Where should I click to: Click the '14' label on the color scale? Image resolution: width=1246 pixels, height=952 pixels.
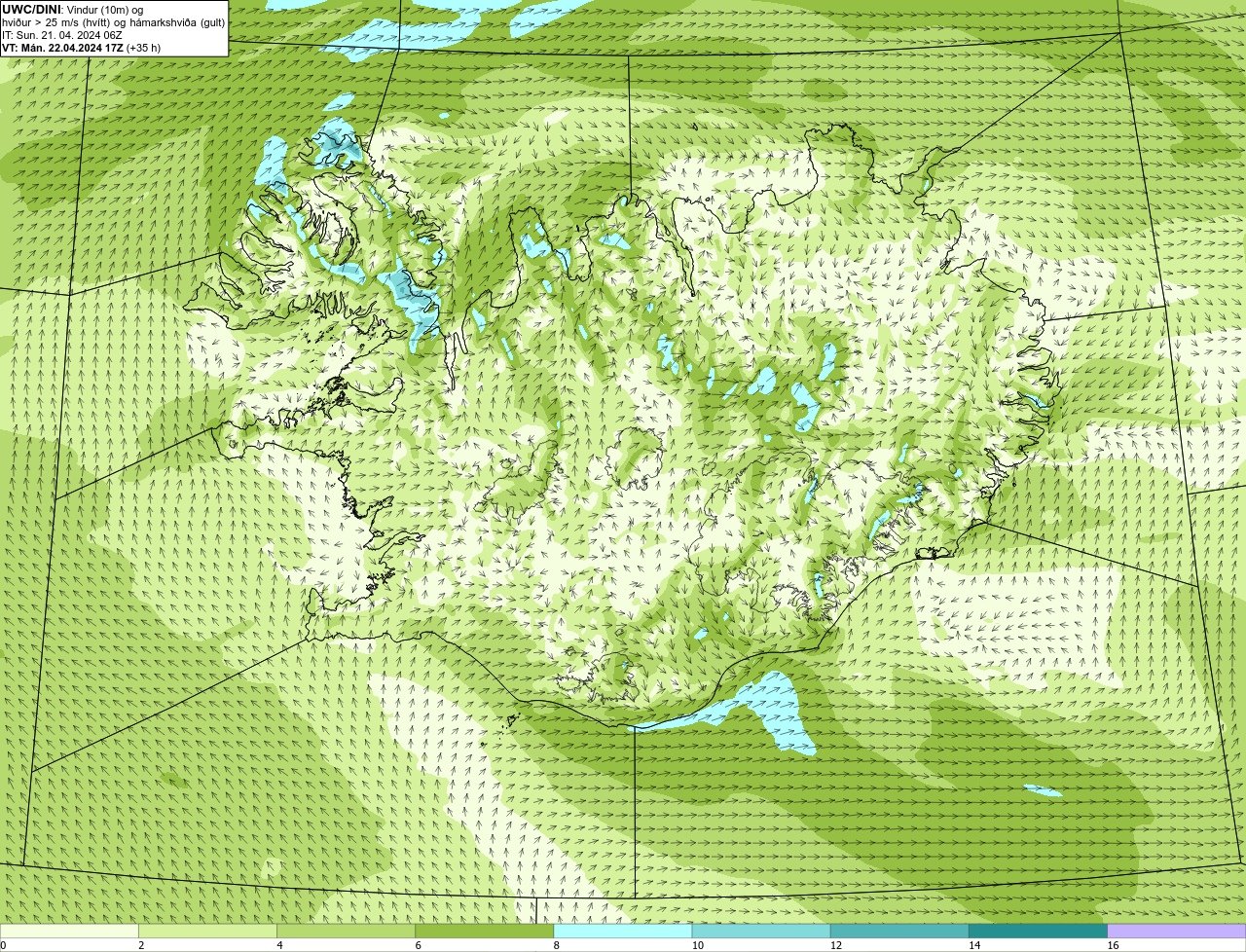[973, 945]
